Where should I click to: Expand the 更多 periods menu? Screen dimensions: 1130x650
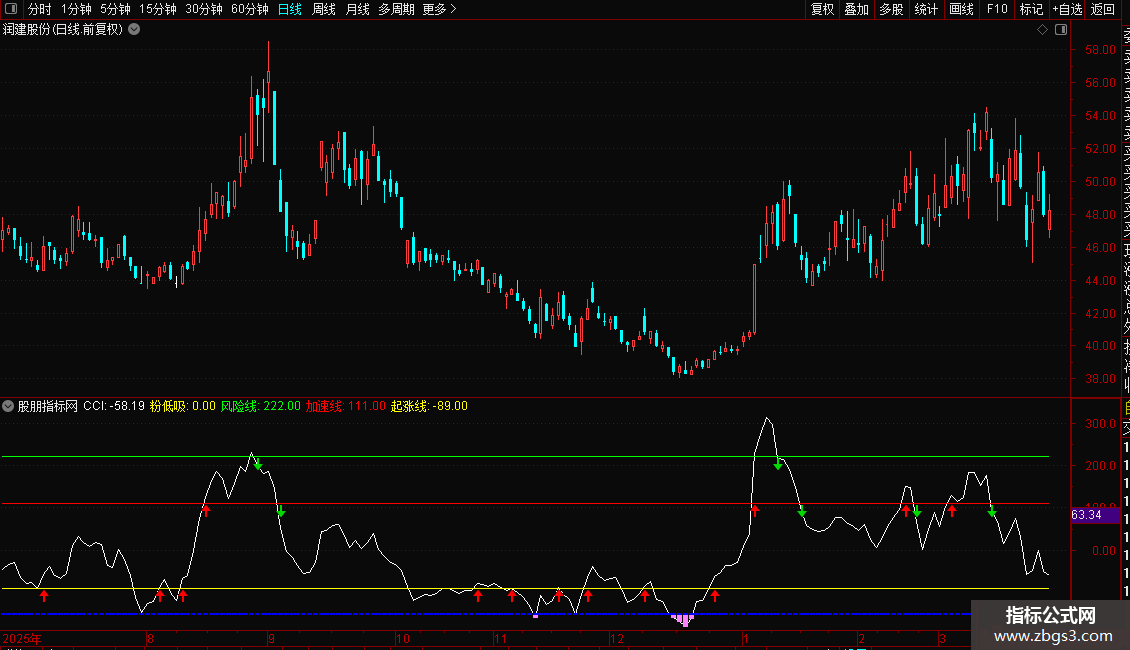click(x=439, y=9)
